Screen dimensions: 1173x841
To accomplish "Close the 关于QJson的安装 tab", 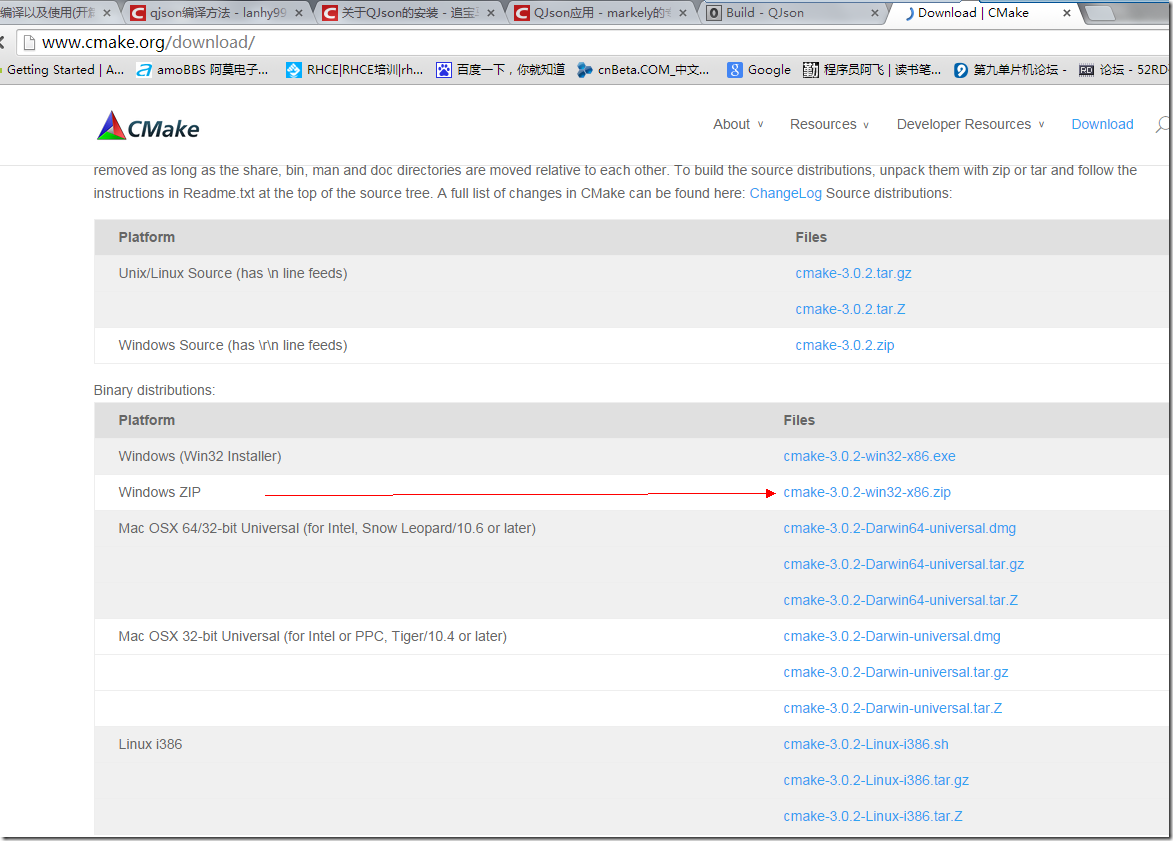I will click(x=491, y=13).
